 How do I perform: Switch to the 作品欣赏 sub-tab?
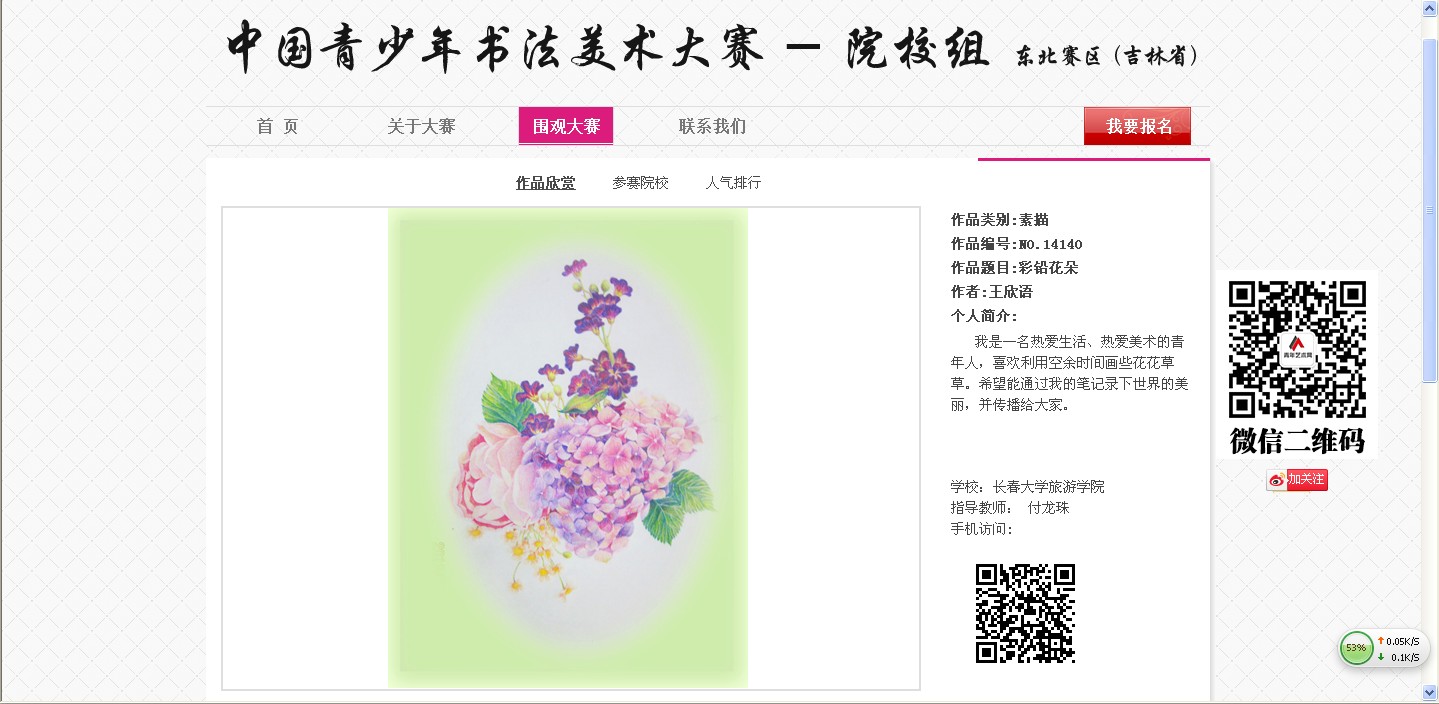(545, 183)
